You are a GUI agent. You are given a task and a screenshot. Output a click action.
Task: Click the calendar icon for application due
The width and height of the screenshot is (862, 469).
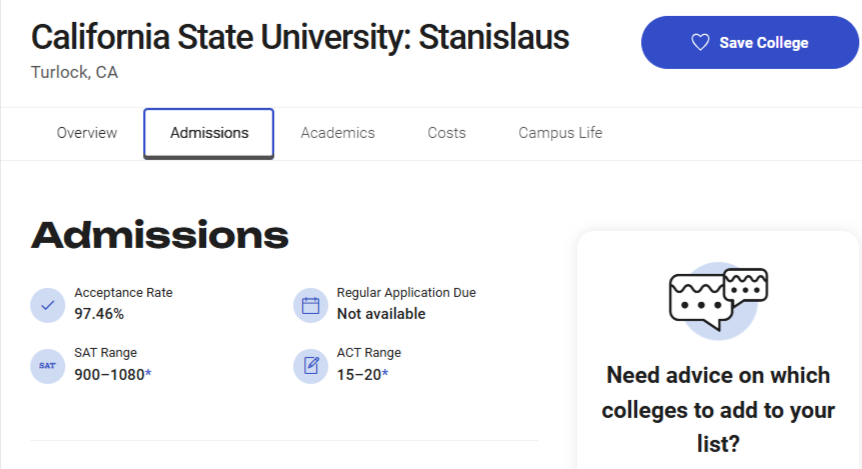click(x=311, y=305)
